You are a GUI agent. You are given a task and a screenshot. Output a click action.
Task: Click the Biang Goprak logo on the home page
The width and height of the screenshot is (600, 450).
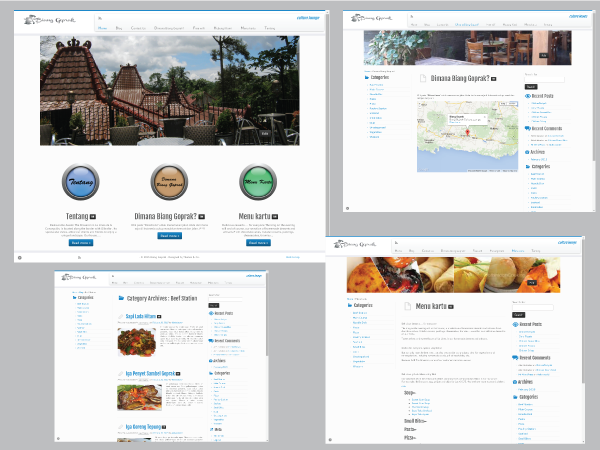click(x=50, y=20)
